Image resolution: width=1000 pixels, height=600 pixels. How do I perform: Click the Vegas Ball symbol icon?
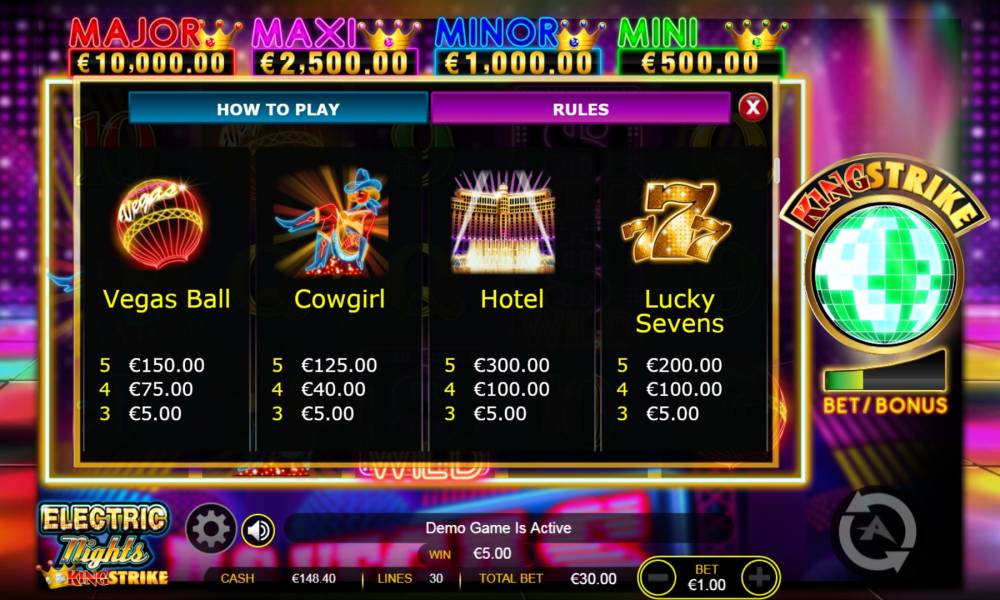tap(161, 223)
